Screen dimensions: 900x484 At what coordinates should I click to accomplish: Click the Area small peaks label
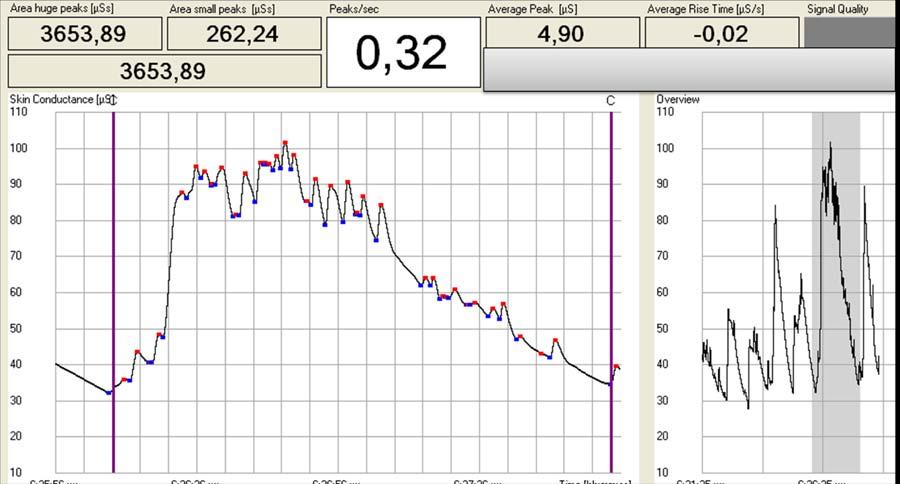click(x=222, y=9)
